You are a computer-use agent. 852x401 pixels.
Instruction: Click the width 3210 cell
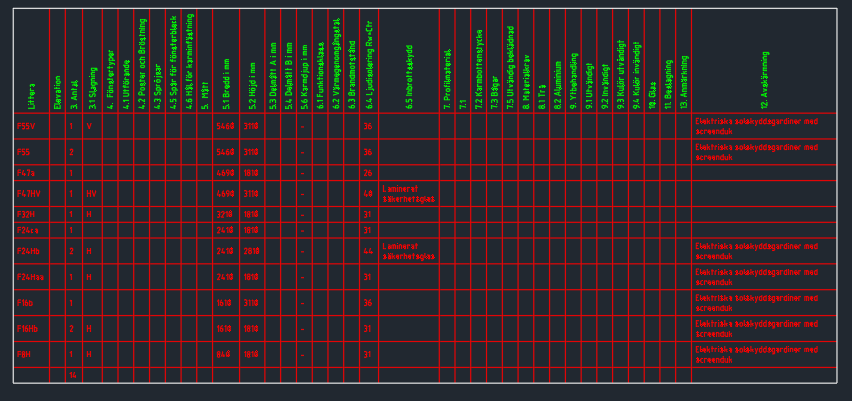[225, 215]
